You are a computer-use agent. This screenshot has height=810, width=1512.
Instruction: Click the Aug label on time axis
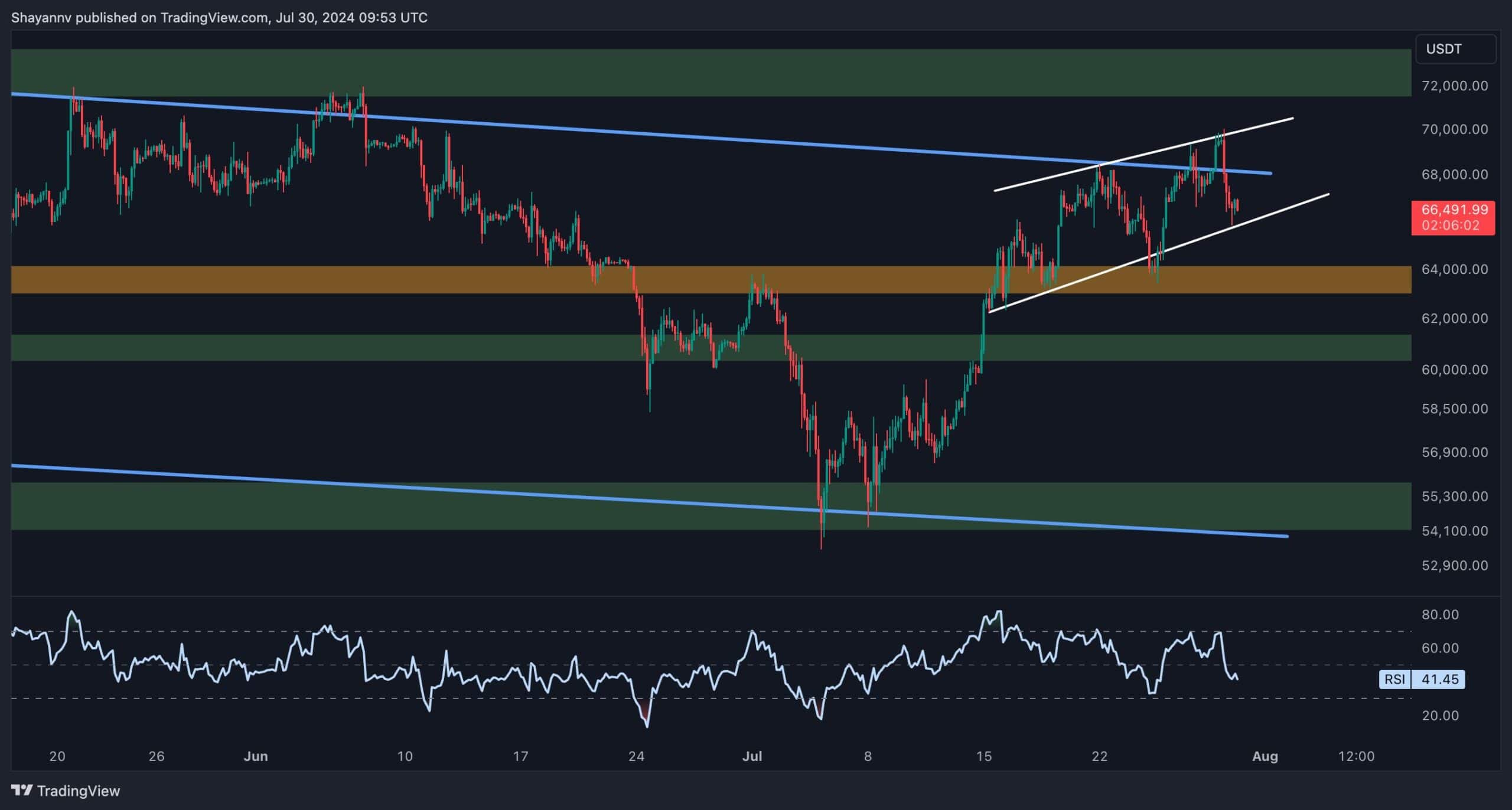click(1265, 756)
